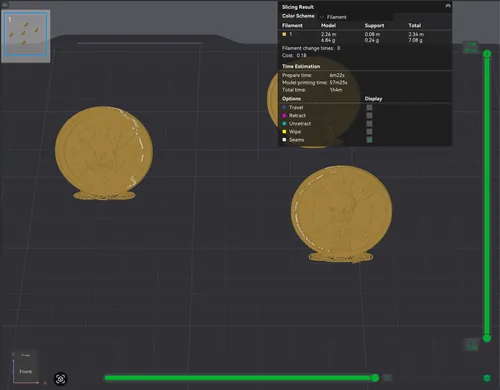Click the vertical layer slider bottom handle
Image resolution: width=500 pixels, height=390 pixels.
pos(487,339)
